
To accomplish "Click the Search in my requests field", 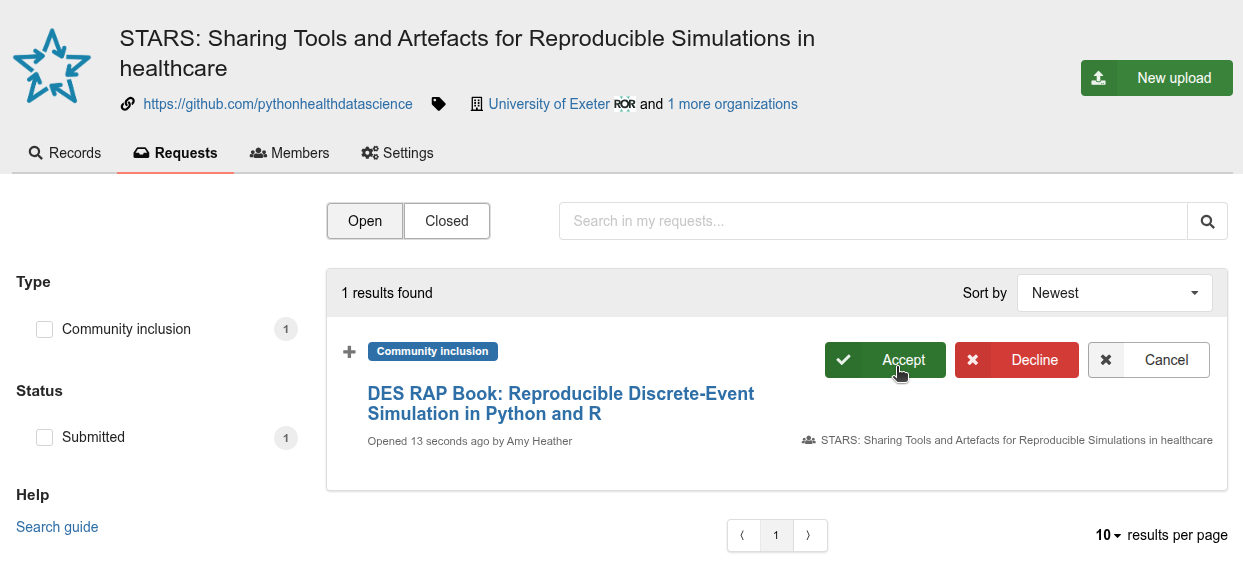I will point(872,221).
